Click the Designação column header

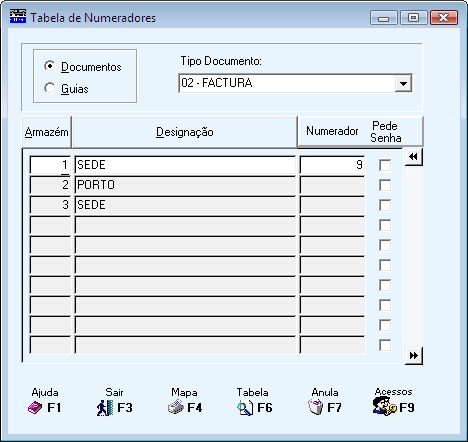tap(185, 132)
